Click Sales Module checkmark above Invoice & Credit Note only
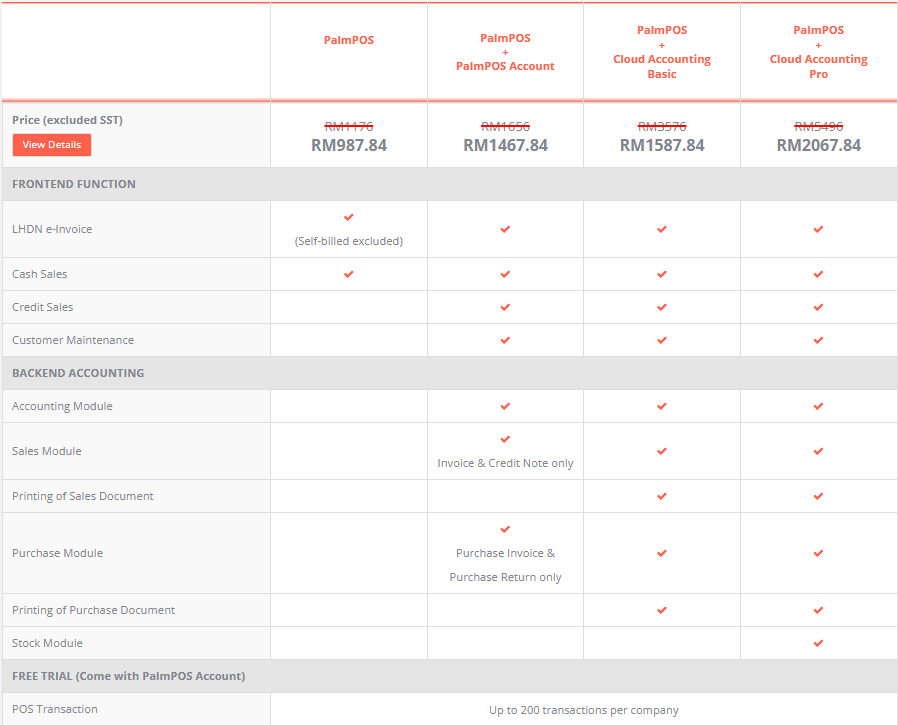This screenshot has width=898, height=725. click(505, 439)
